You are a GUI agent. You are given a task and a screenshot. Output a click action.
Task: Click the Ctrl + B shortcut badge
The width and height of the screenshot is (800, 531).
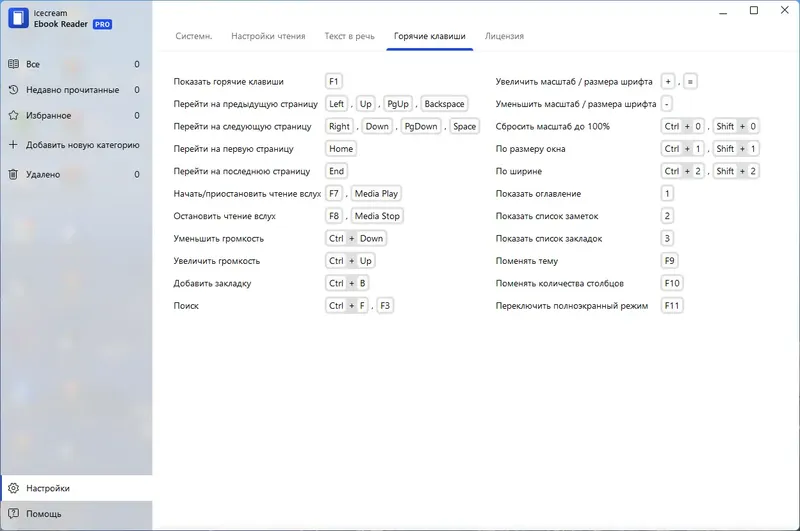(x=347, y=284)
